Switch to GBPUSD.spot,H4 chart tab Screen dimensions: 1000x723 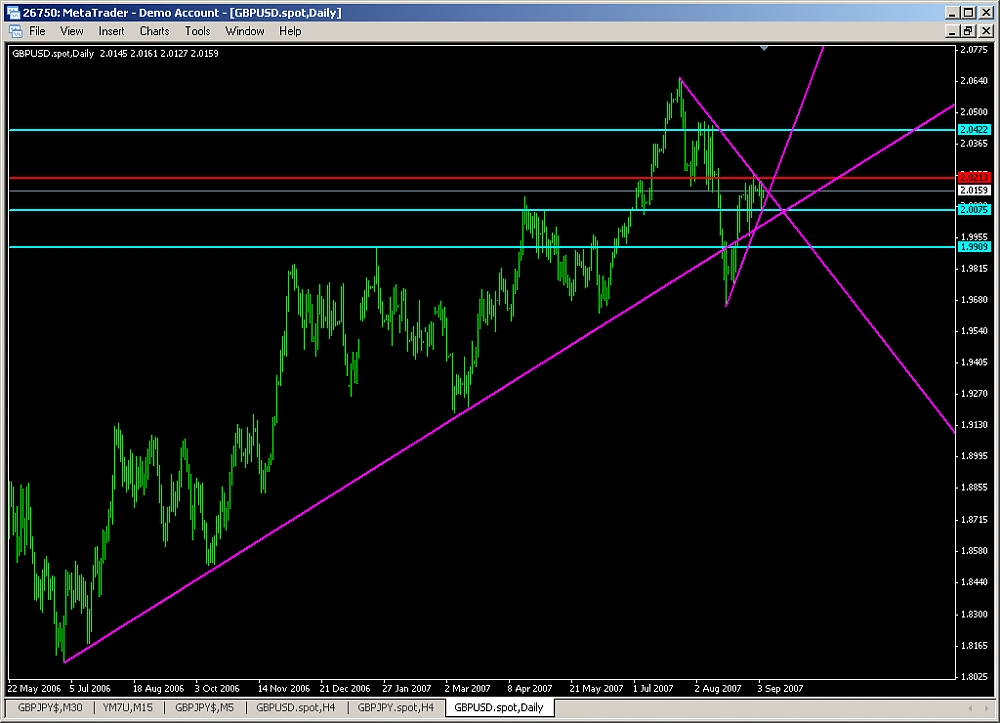295,707
